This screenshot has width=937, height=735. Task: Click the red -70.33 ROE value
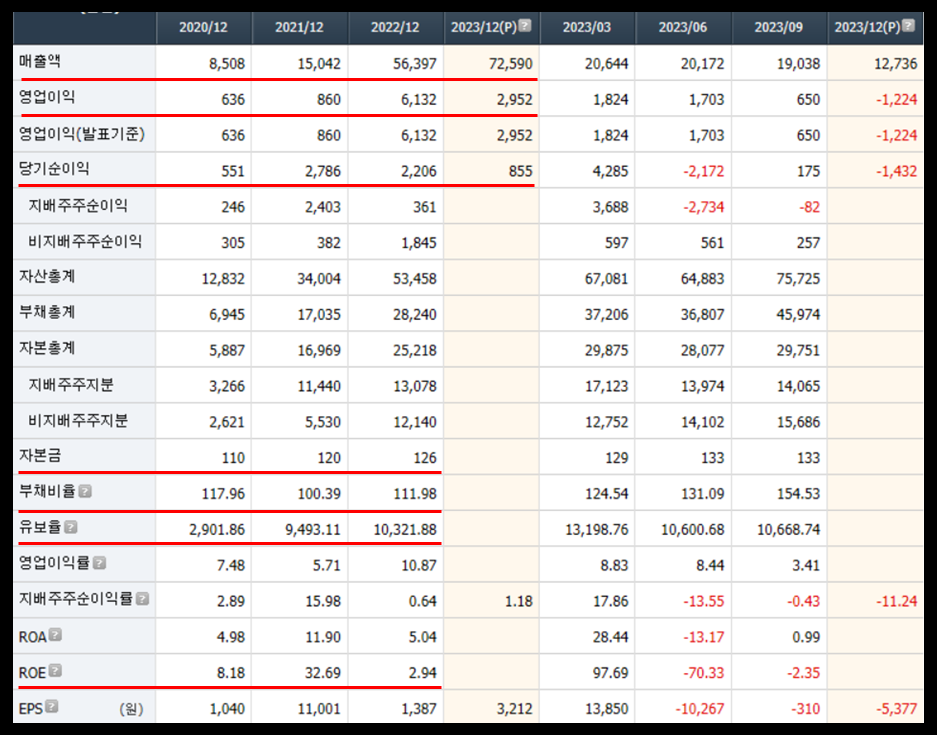(704, 673)
